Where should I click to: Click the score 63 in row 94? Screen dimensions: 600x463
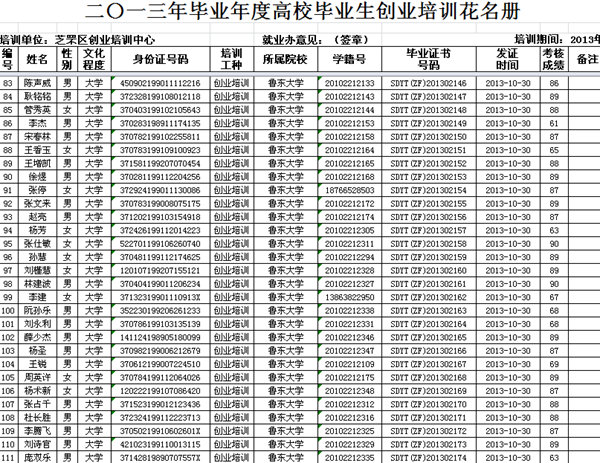[554, 230]
